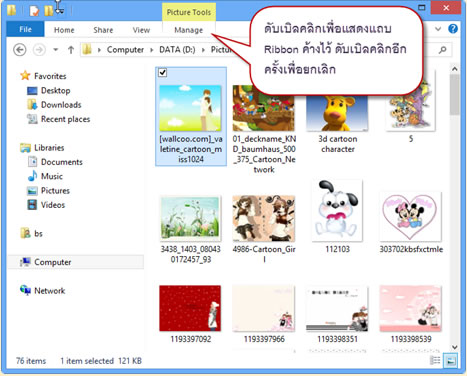This screenshot has height=376, width=467.
Task: Click the 1 item selected 121 KB text
Action: 101,361
